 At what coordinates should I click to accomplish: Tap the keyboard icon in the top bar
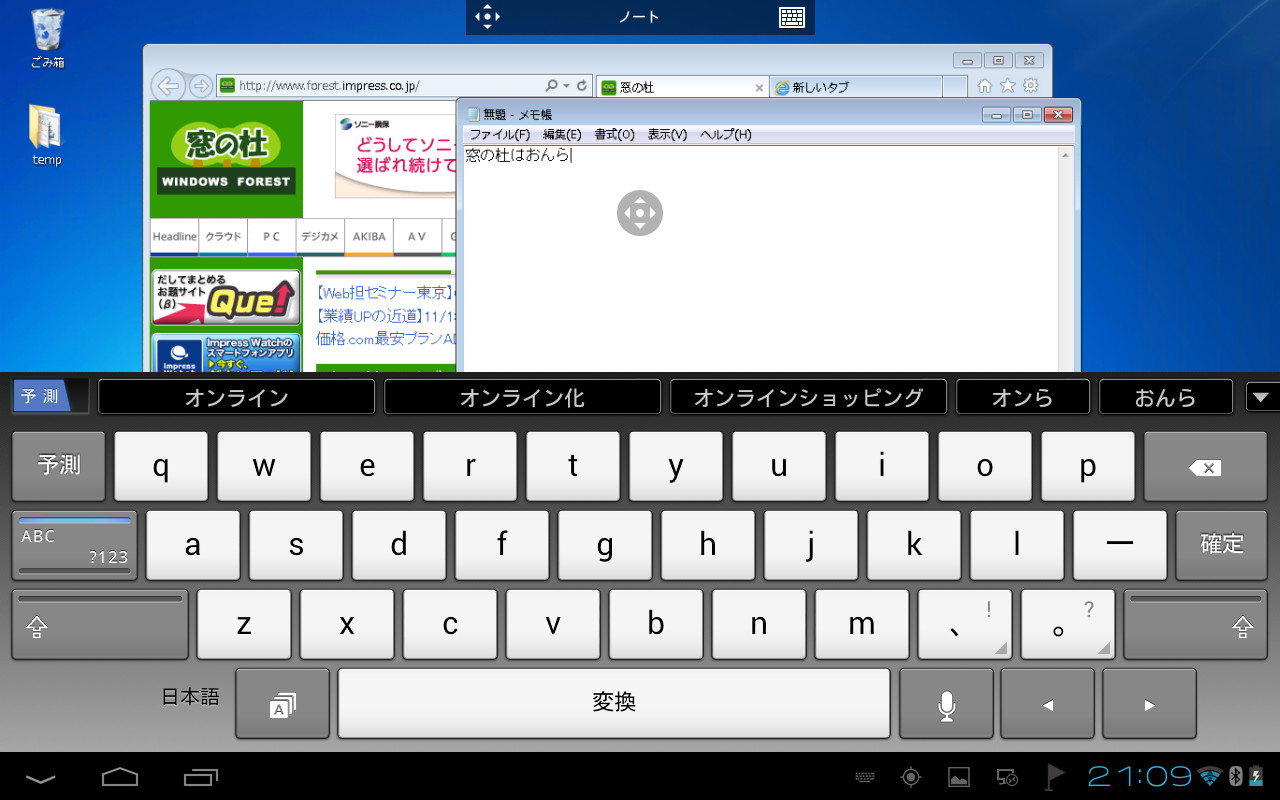(x=792, y=16)
